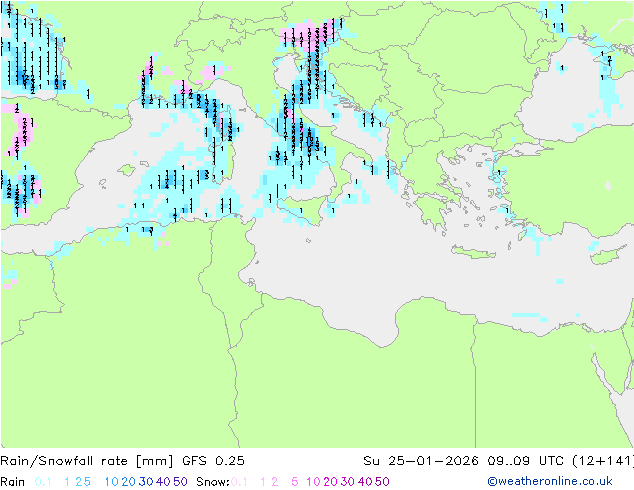
Task: Click the snow legend value 0.1
Action: [x=239, y=482]
